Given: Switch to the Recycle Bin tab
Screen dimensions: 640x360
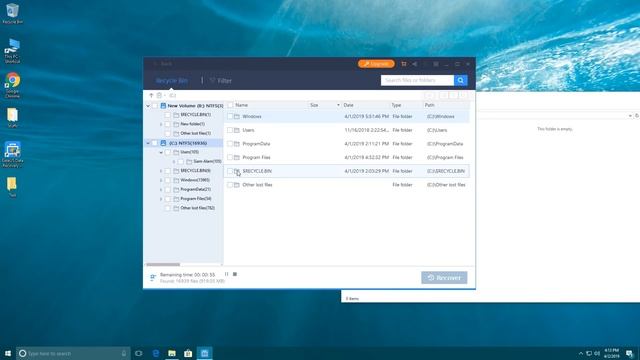Looking at the screenshot, I should coord(172,81).
